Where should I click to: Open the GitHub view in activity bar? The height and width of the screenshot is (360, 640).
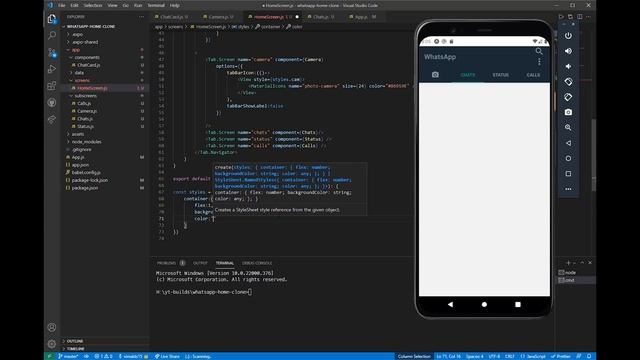tap(52, 102)
